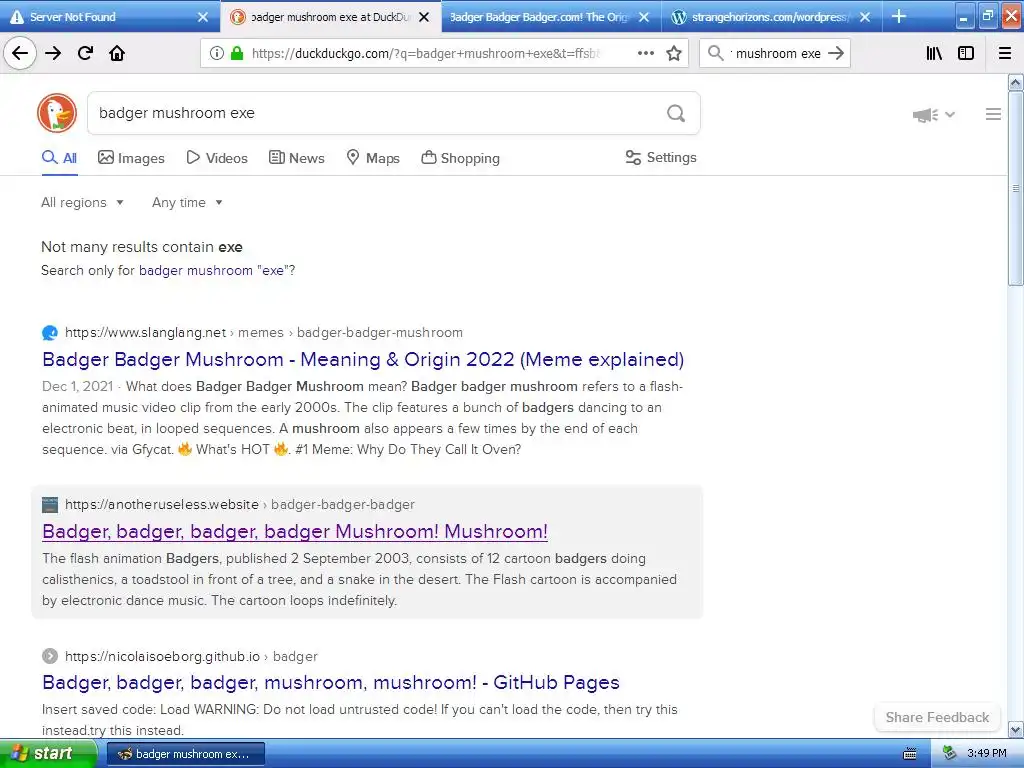Close the strangehorizons.com tab
This screenshot has height=768, width=1024.
pos(865,17)
